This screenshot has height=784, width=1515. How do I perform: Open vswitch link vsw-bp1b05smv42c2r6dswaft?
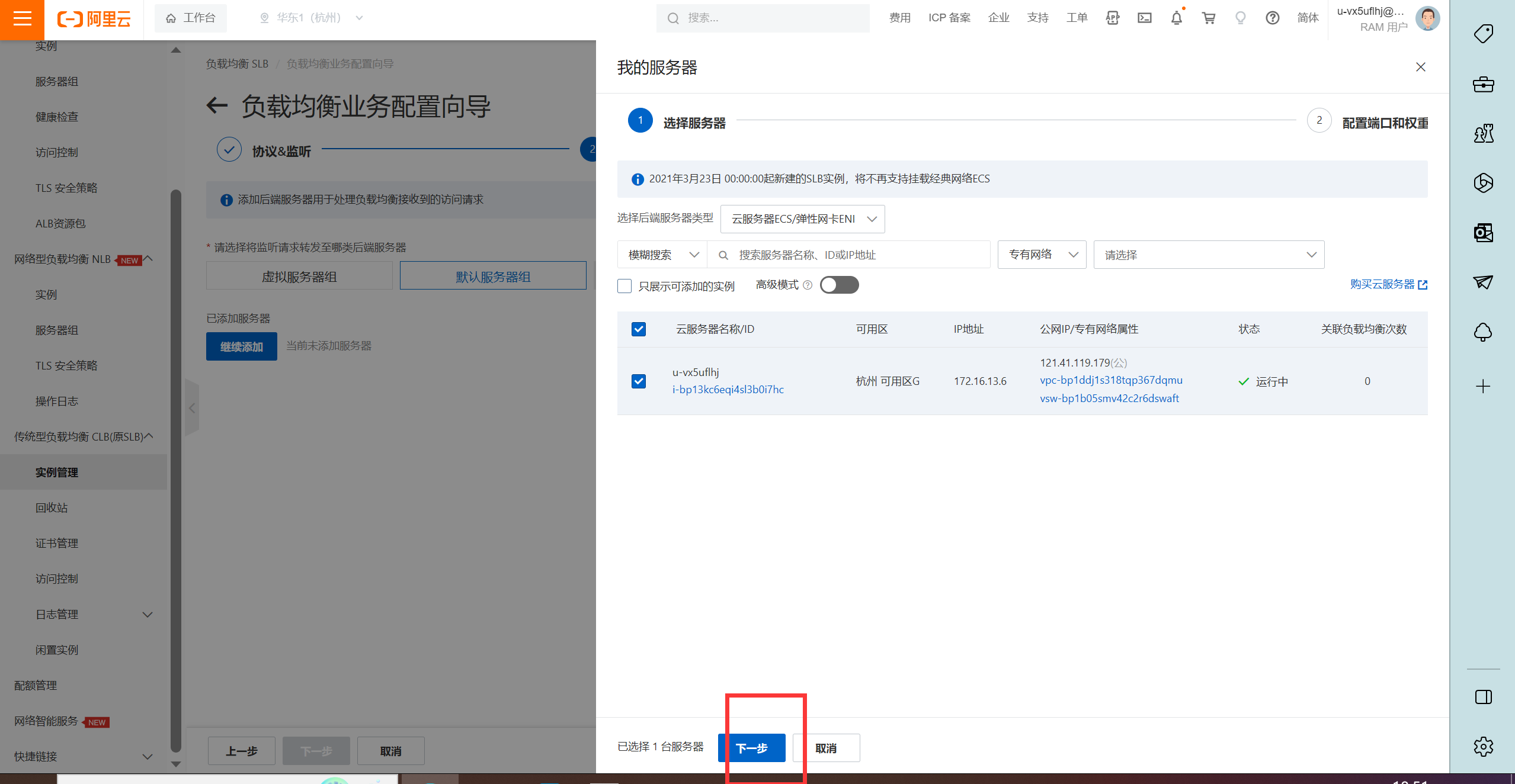[1110, 399]
